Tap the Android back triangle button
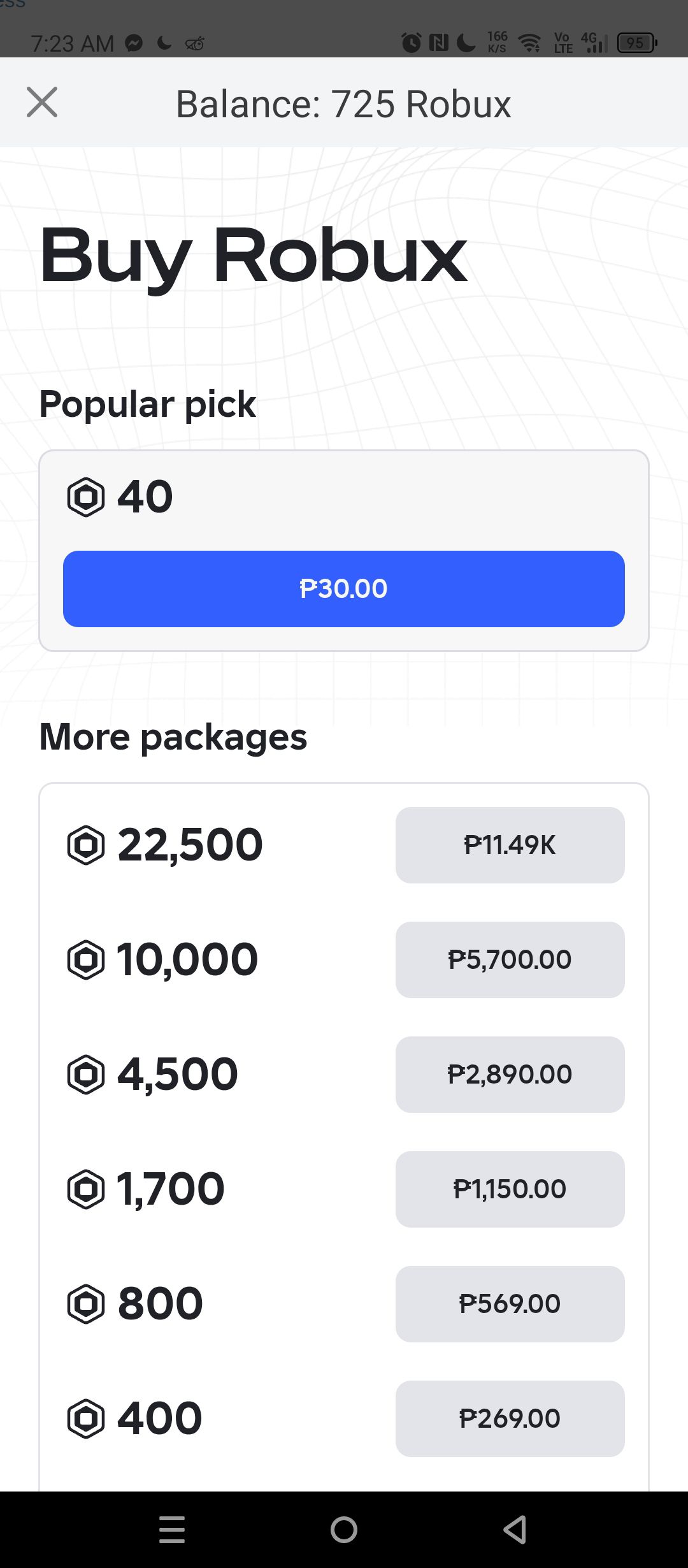This screenshot has width=688, height=1568. 515,1530
